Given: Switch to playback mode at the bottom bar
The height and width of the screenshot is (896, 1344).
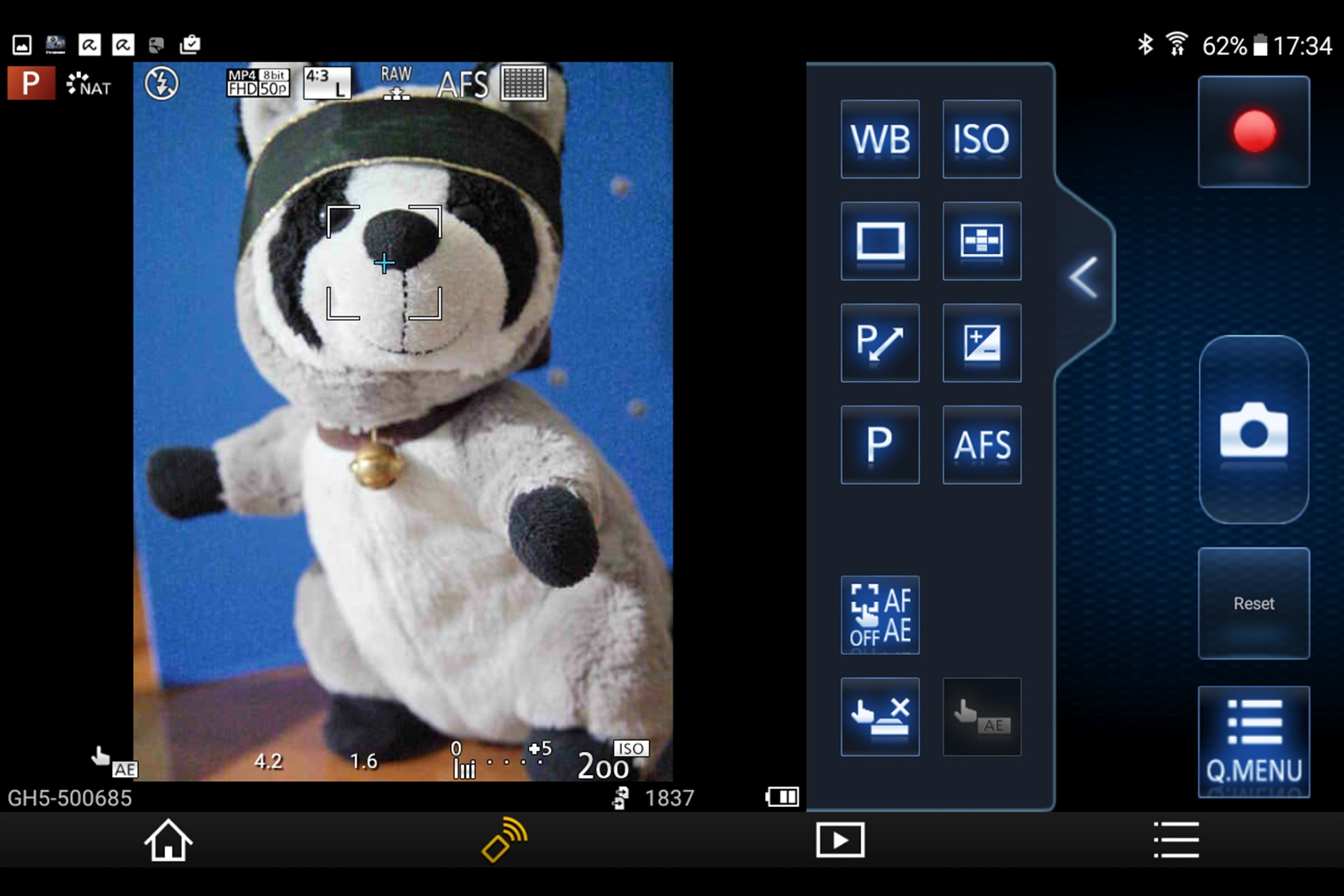Looking at the screenshot, I should coord(839,839).
